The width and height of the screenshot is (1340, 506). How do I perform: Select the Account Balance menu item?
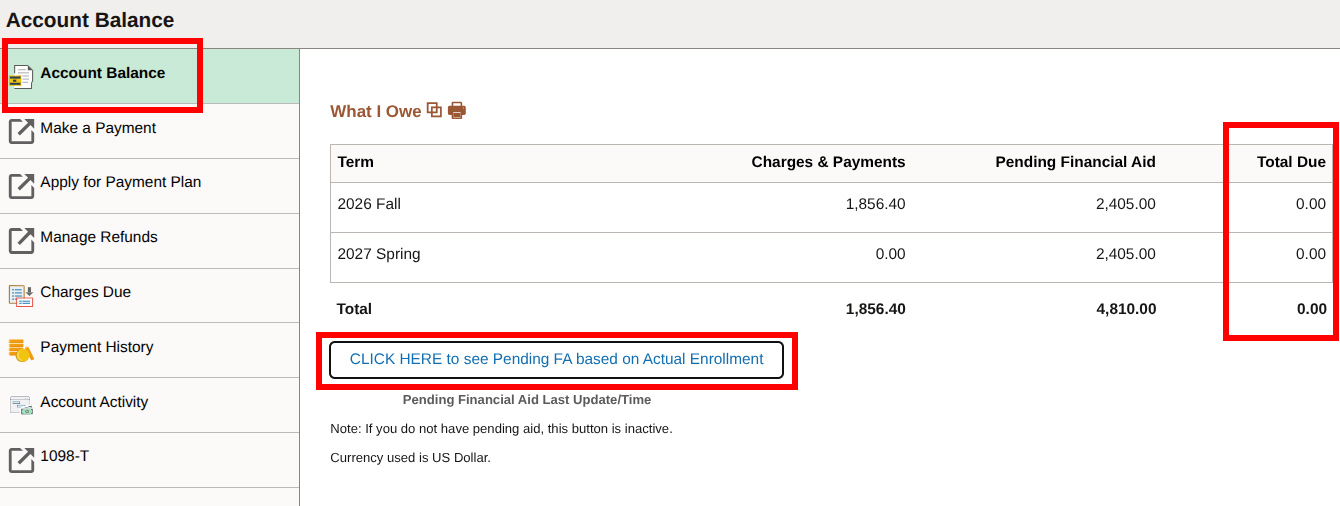point(150,76)
